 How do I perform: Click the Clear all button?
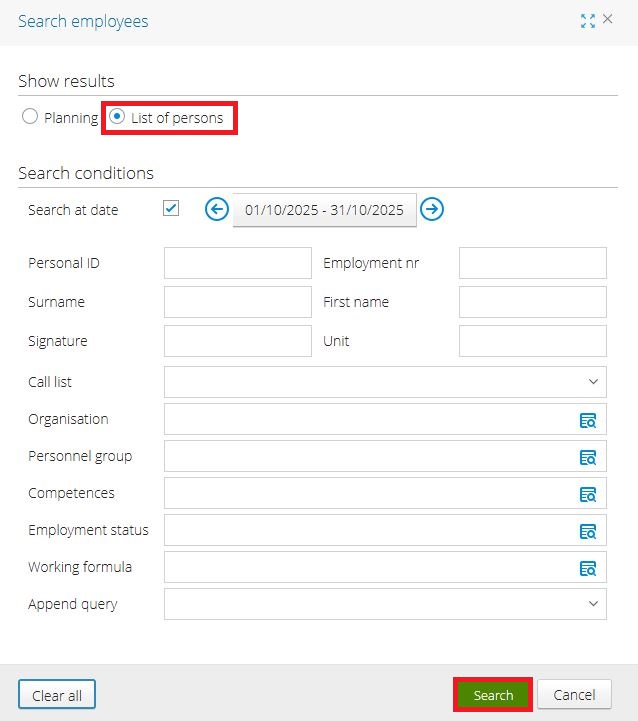tap(57, 695)
